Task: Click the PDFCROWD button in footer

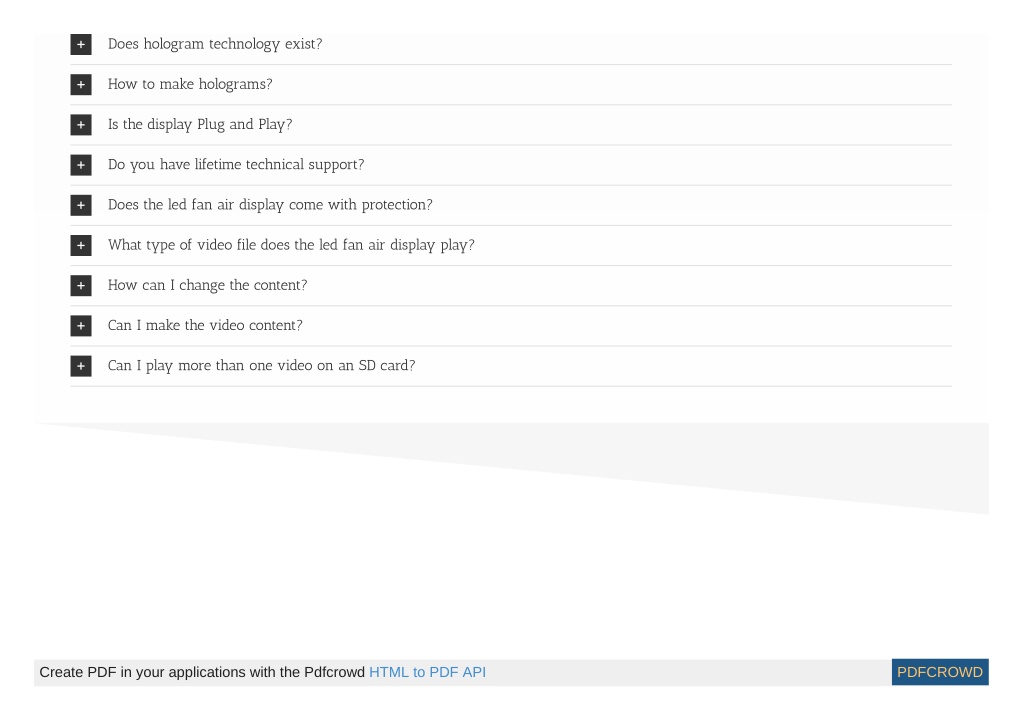Action: (940, 672)
